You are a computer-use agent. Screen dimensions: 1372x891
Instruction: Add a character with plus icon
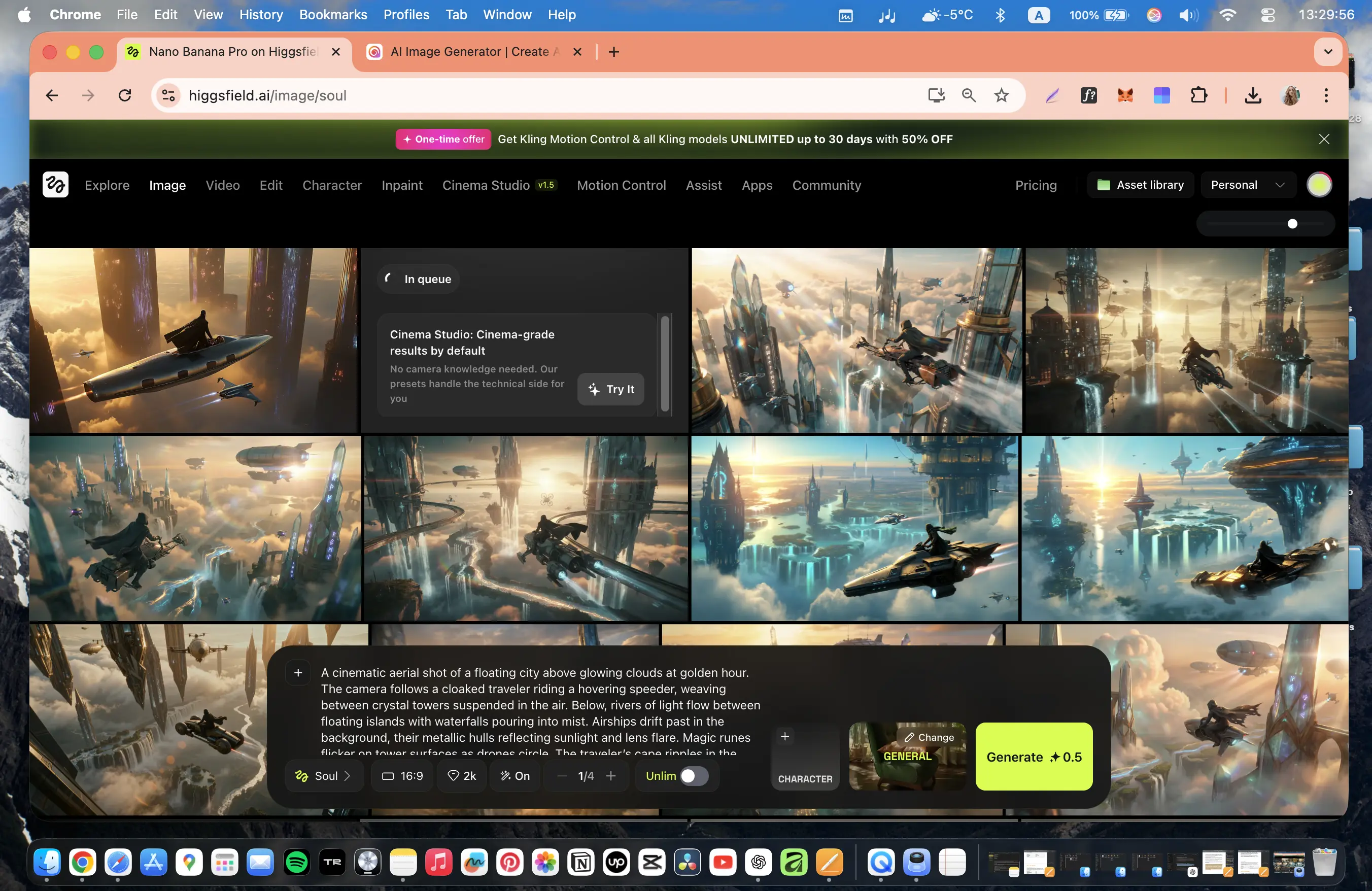(x=784, y=736)
